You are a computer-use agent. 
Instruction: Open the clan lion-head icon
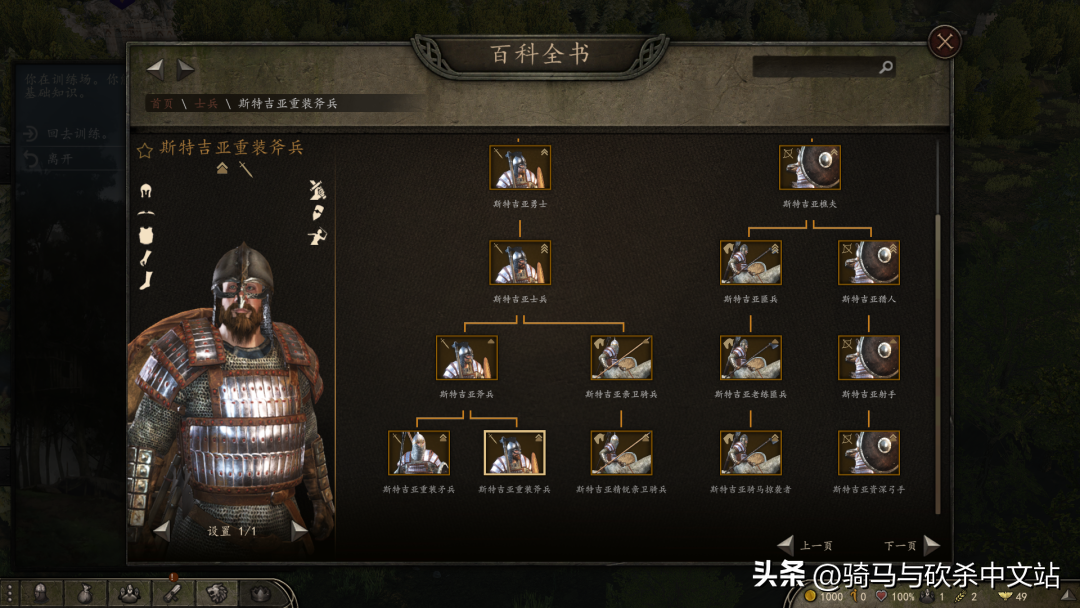pyautogui.click(x=216, y=593)
